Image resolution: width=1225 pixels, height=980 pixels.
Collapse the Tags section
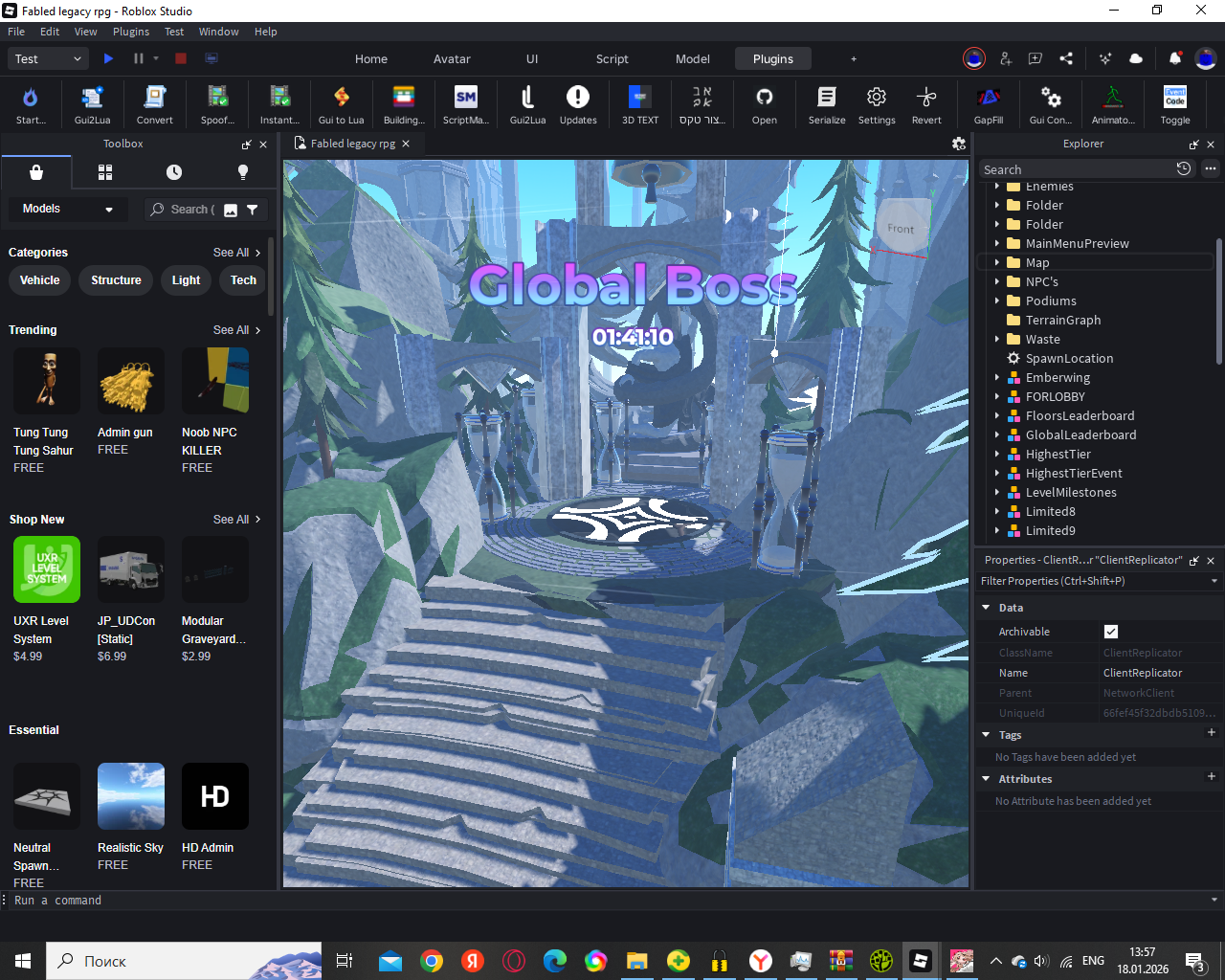pyautogui.click(x=986, y=735)
